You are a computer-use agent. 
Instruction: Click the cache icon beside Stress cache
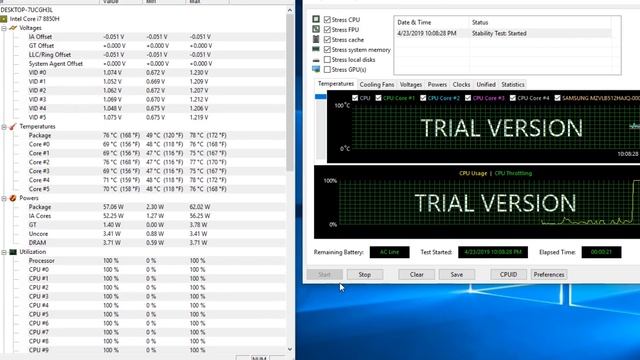316,39
